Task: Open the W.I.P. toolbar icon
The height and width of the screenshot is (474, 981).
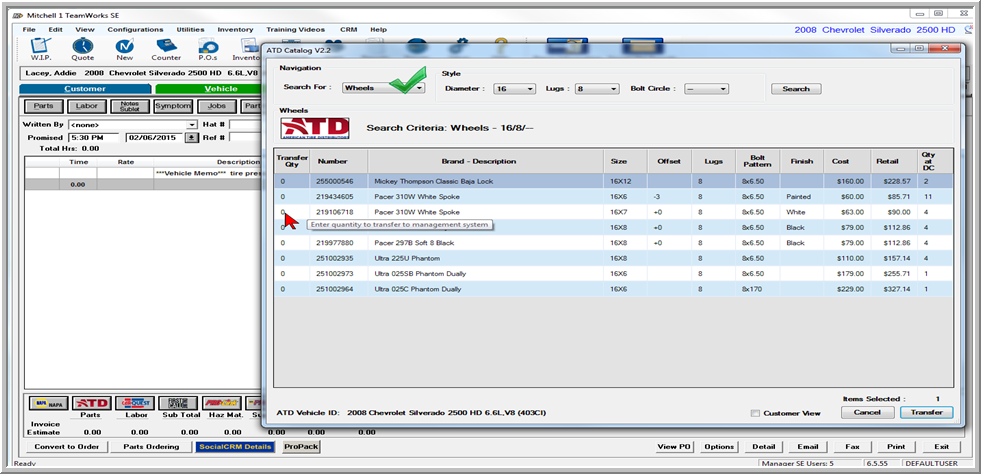Action: [39, 49]
